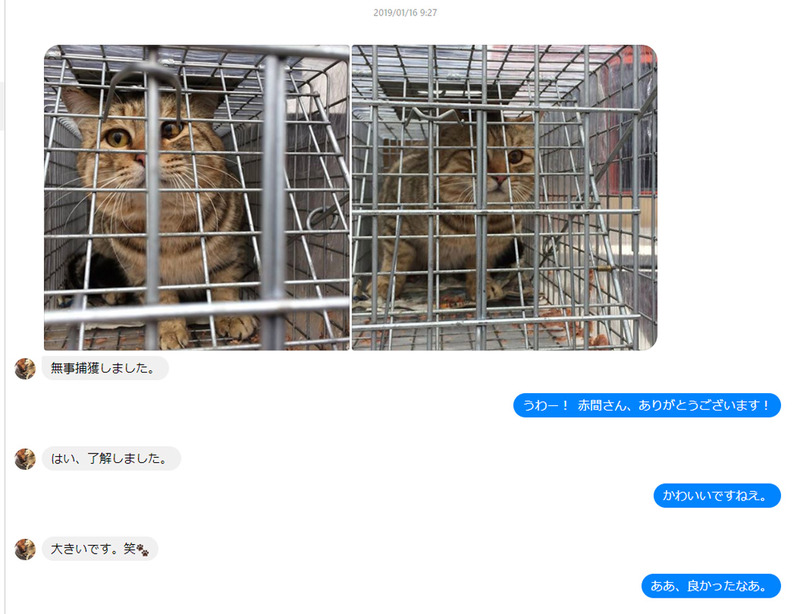Viewport: 800px width, 614px height.
Task: Select the はい、了解しました。 message bubble
Action: (x=111, y=458)
